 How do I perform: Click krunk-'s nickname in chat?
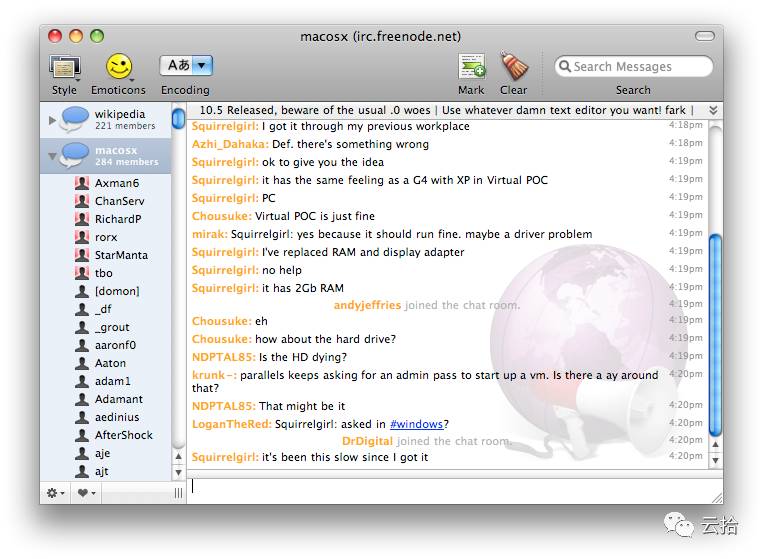[x=214, y=375]
